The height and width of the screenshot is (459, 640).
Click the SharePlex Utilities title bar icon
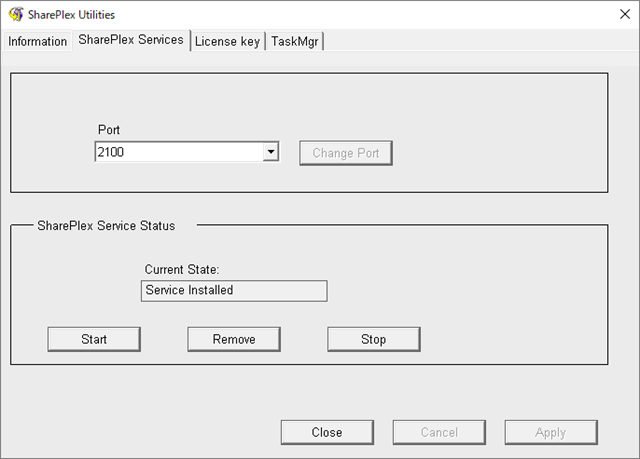[15, 15]
